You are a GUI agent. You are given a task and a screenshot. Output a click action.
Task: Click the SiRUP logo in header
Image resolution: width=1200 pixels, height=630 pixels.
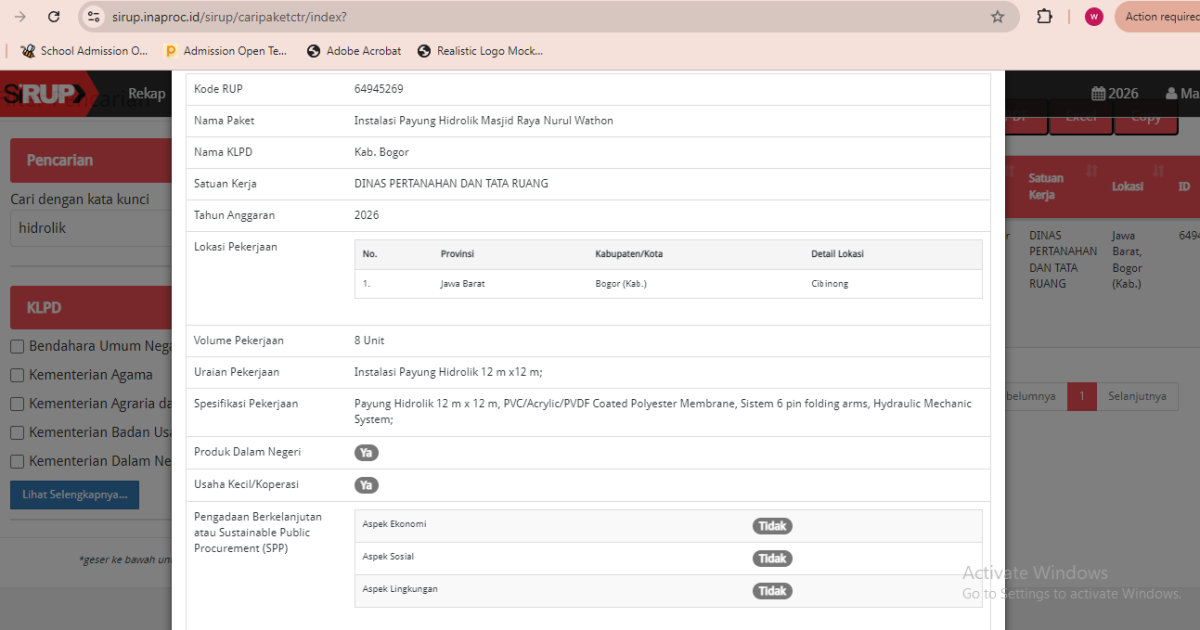click(x=45, y=94)
